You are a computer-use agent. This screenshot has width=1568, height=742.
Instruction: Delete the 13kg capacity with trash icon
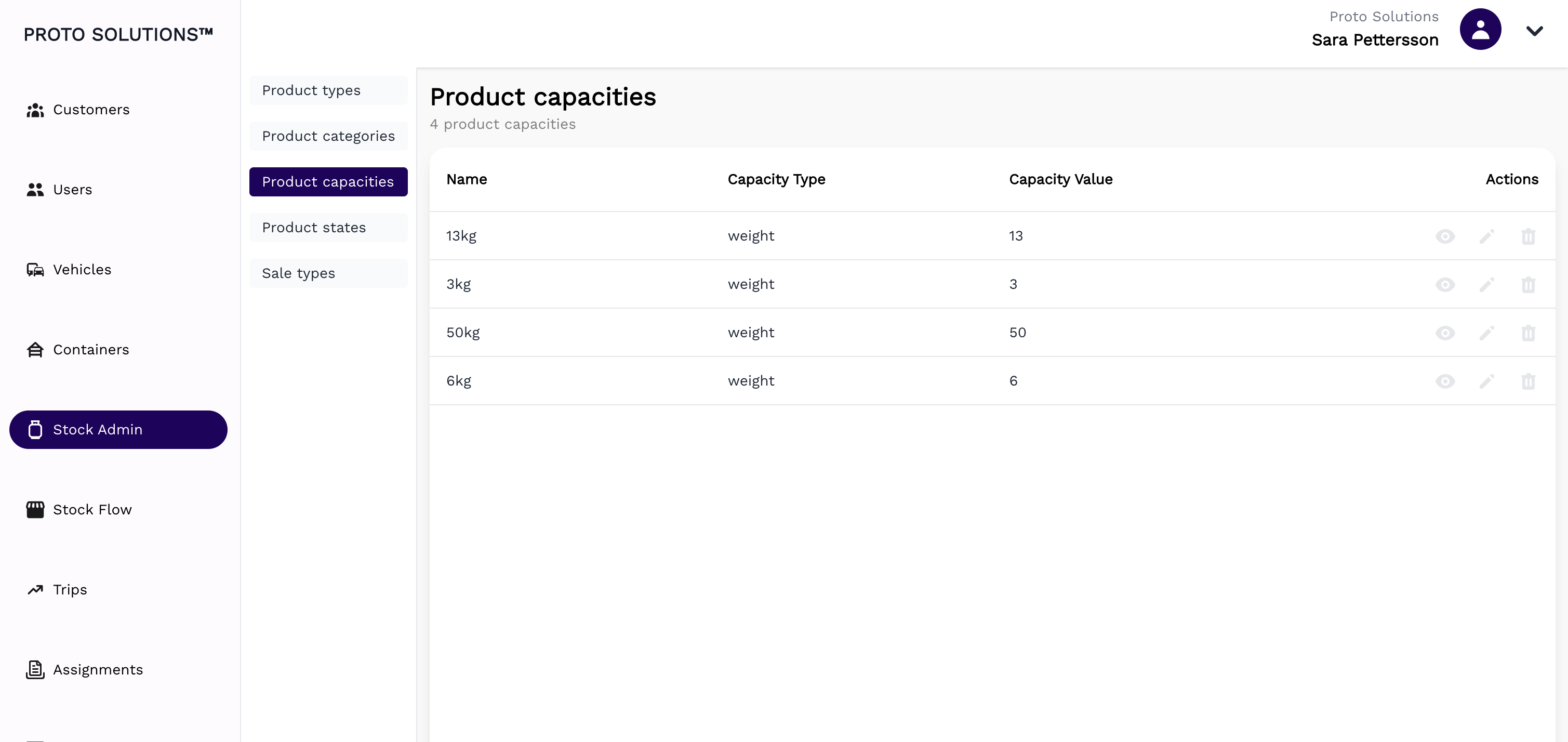(x=1529, y=236)
